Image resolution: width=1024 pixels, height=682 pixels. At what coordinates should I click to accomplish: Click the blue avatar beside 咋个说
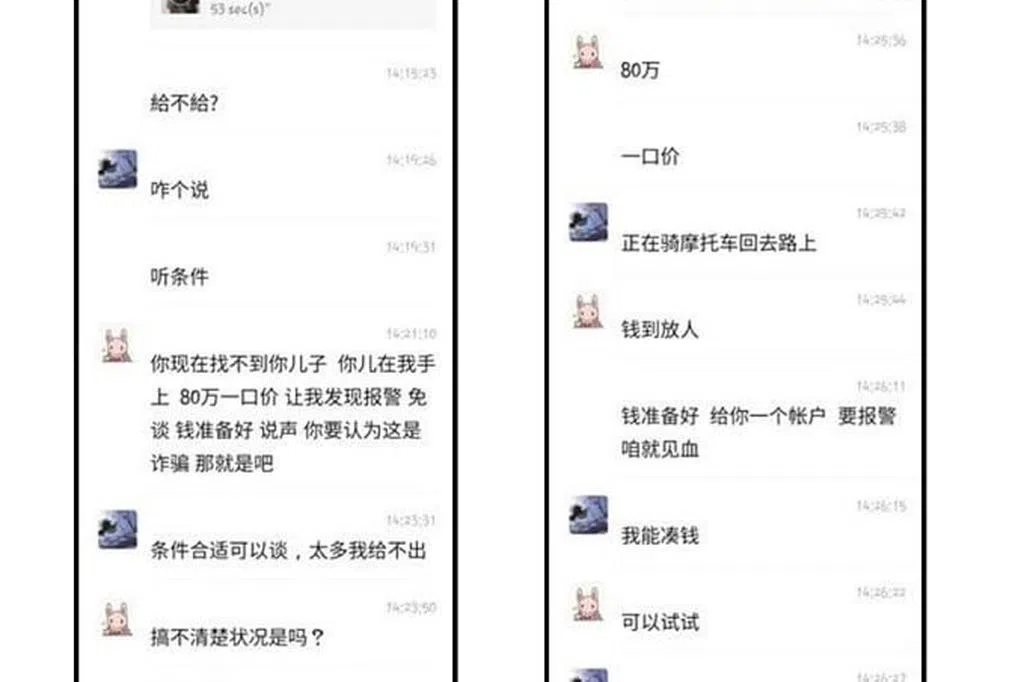(118, 169)
